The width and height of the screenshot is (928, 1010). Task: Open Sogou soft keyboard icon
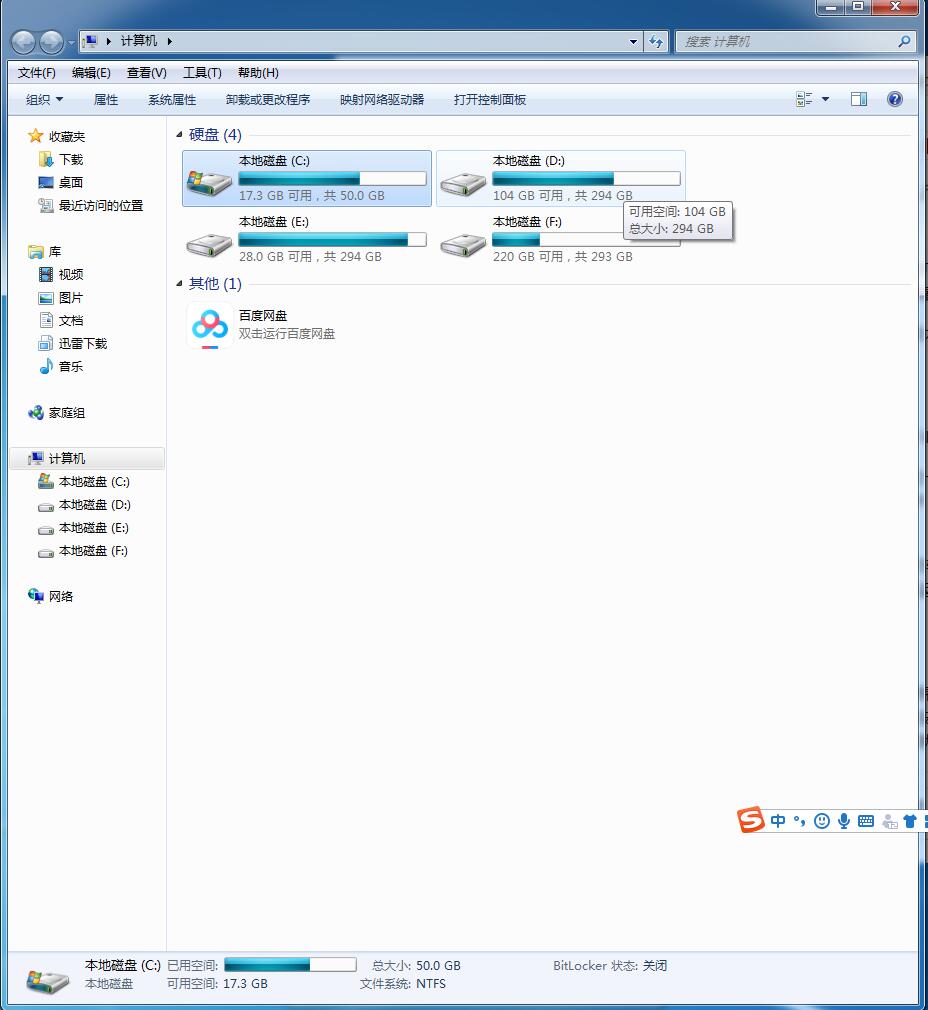[x=866, y=821]
